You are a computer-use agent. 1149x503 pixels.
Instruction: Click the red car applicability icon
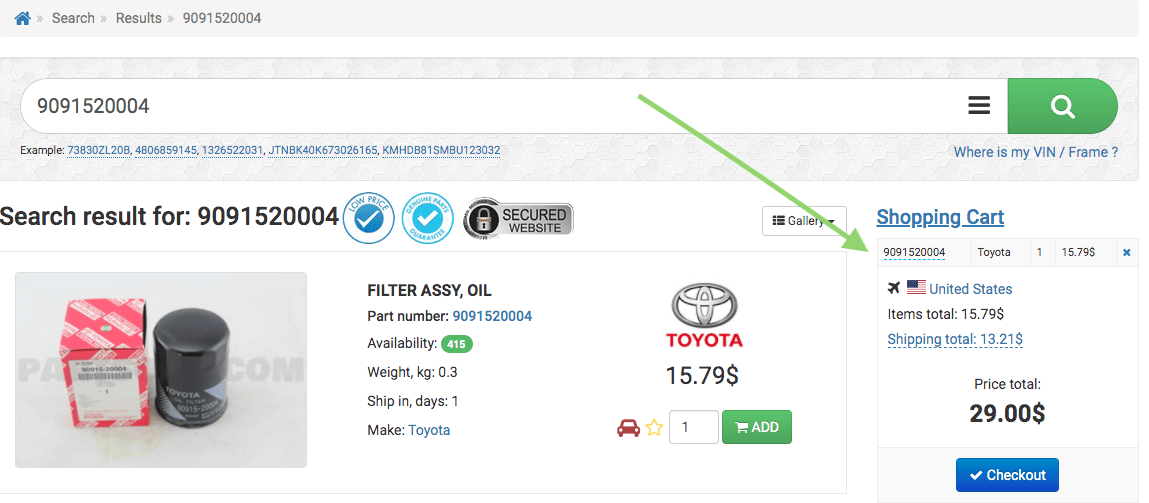click(x=629, y=427)
